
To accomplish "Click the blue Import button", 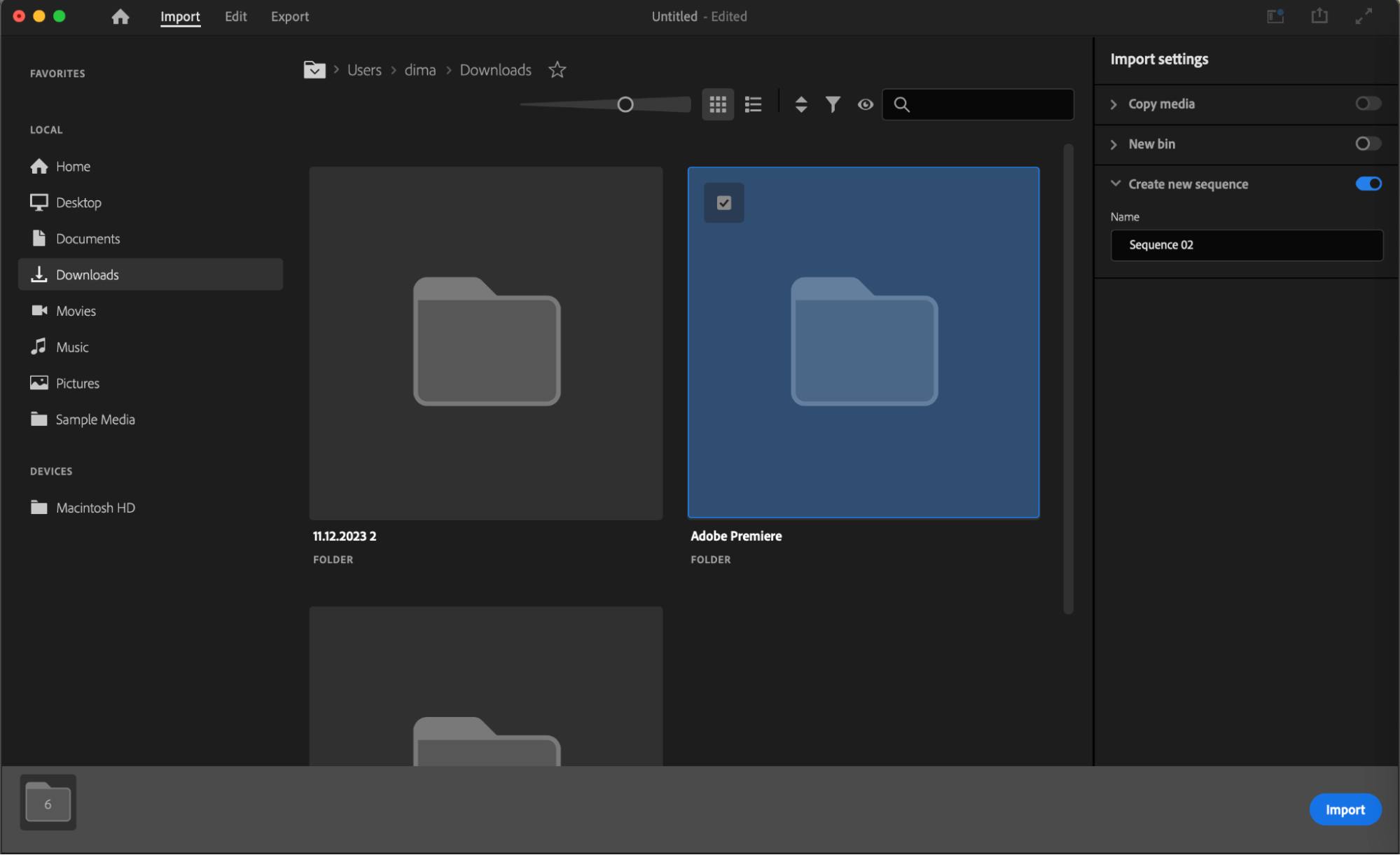I will [x=1345, y=809].
